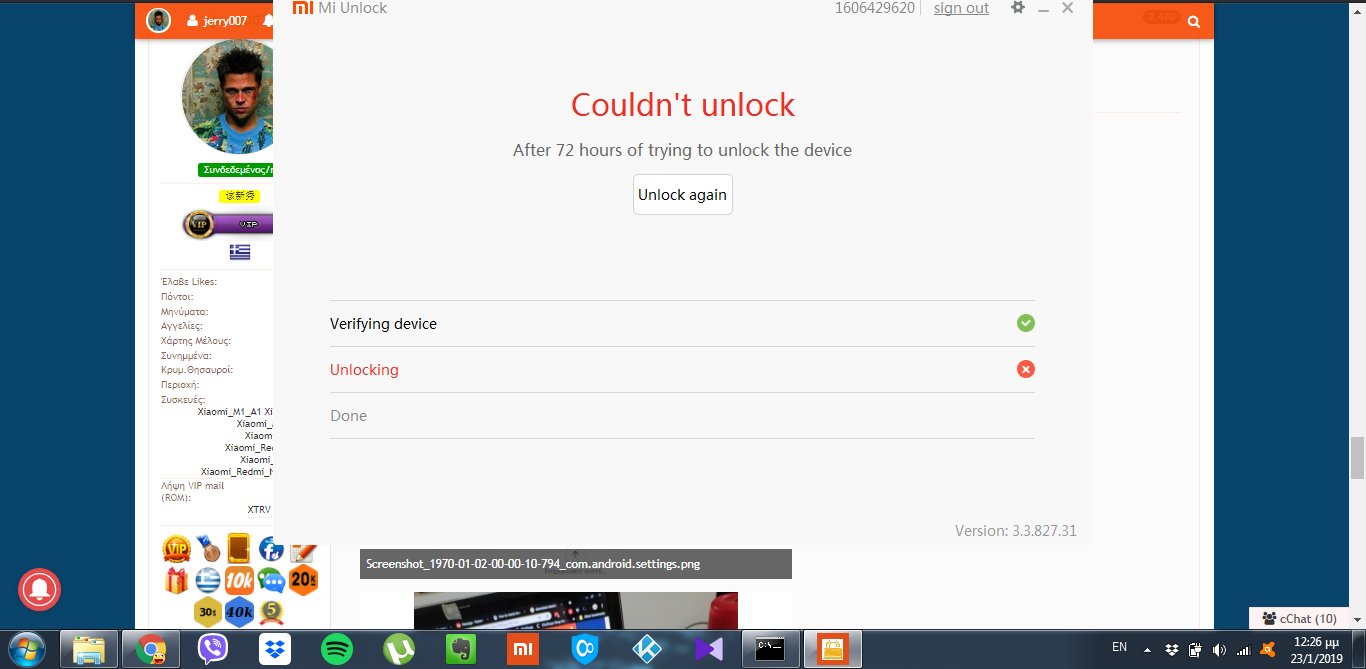Viewport: 1366px width, 669px height.
Task: Click the chat bubbles achievement badge
Action: pos(271,580)
